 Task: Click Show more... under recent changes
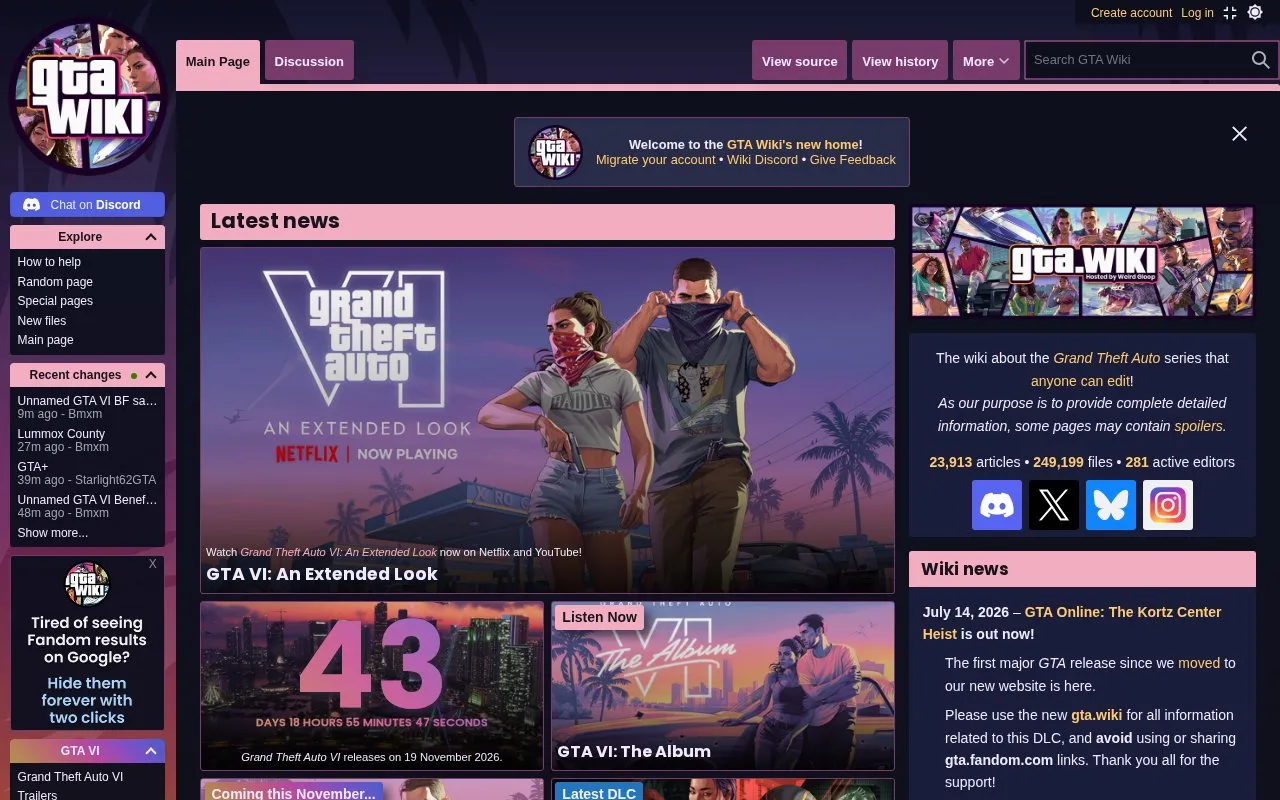[52, 533]
